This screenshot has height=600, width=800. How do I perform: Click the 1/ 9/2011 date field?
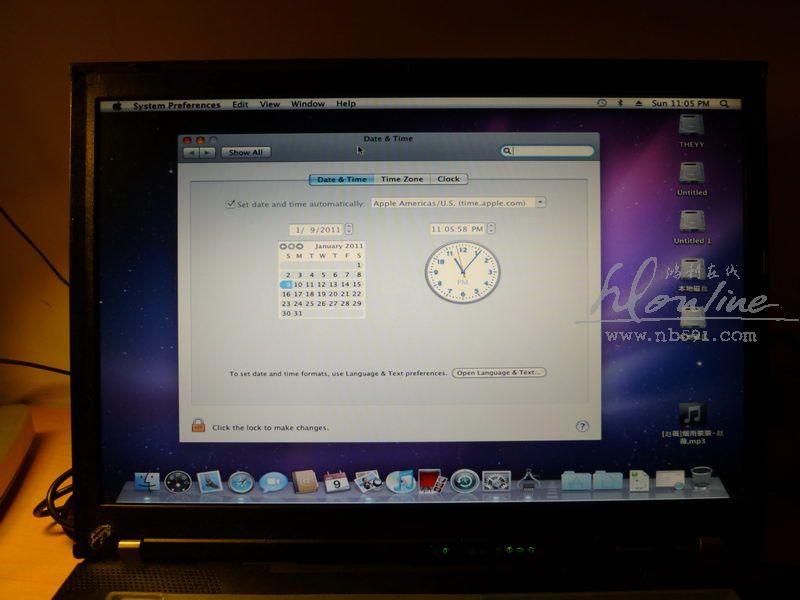click(x=317, y=229)
